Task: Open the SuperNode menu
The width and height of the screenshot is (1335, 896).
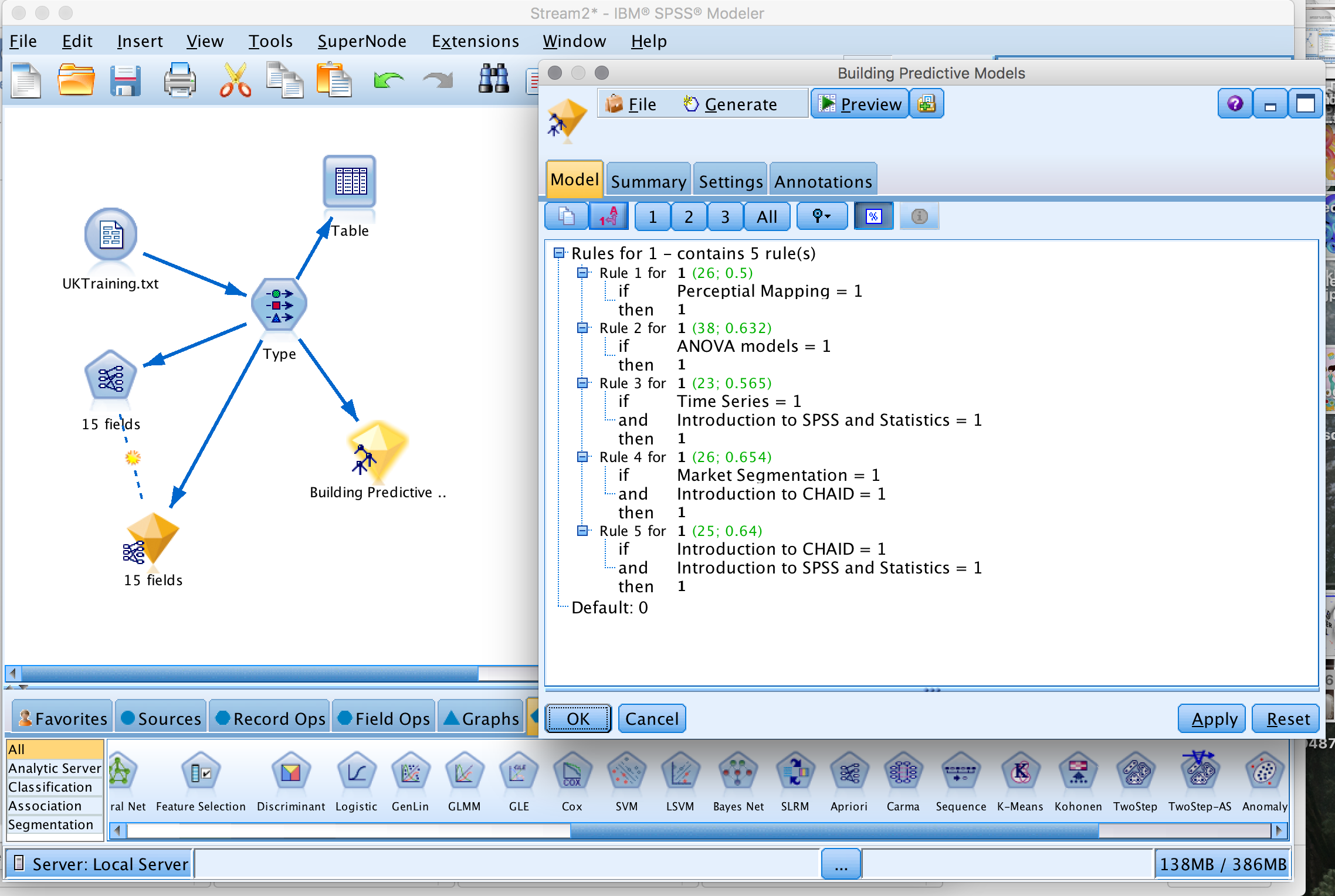Action: (x=361, y=41)
